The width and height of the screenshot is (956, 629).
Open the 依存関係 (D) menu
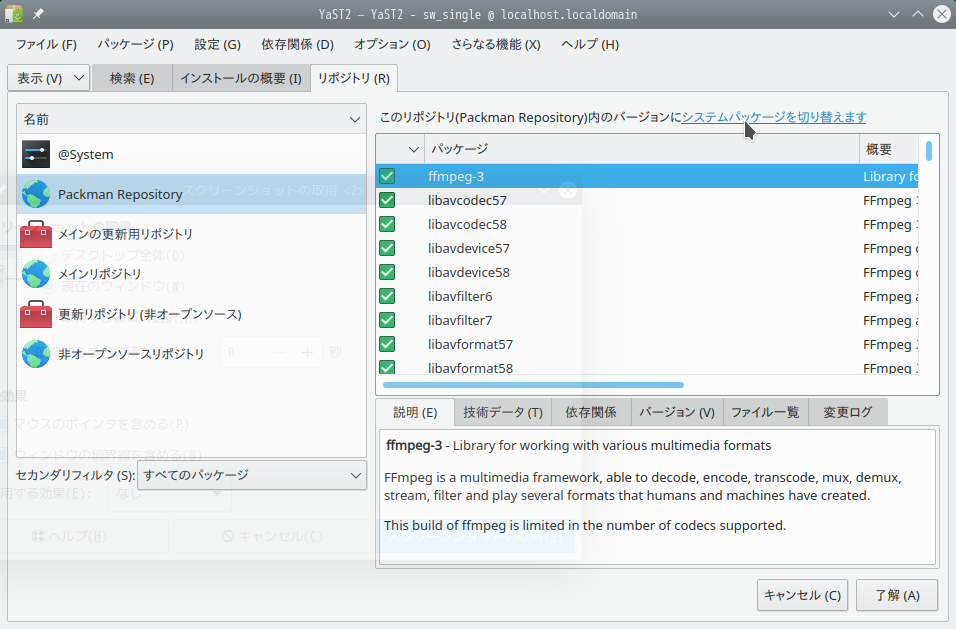coord(298,44)
